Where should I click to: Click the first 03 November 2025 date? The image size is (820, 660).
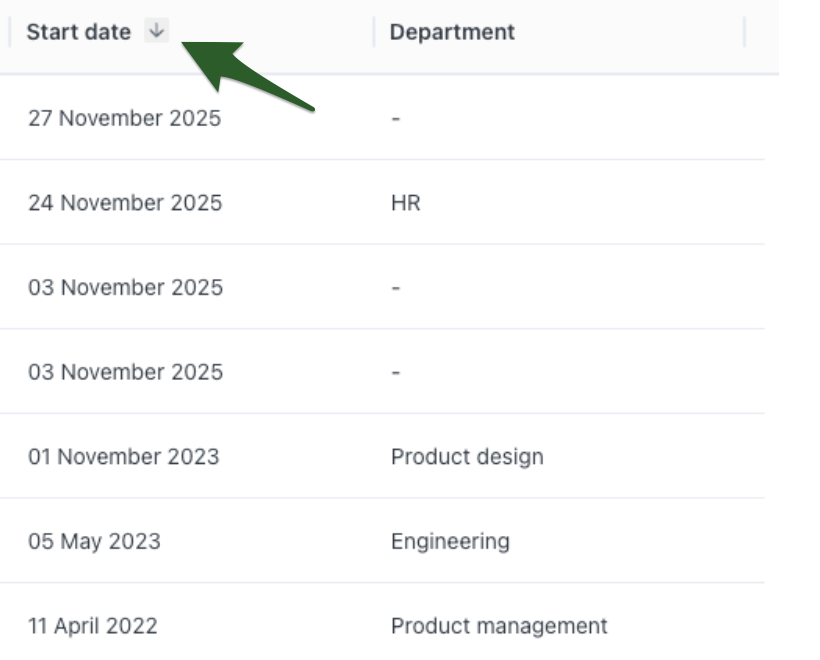[125, 288]
